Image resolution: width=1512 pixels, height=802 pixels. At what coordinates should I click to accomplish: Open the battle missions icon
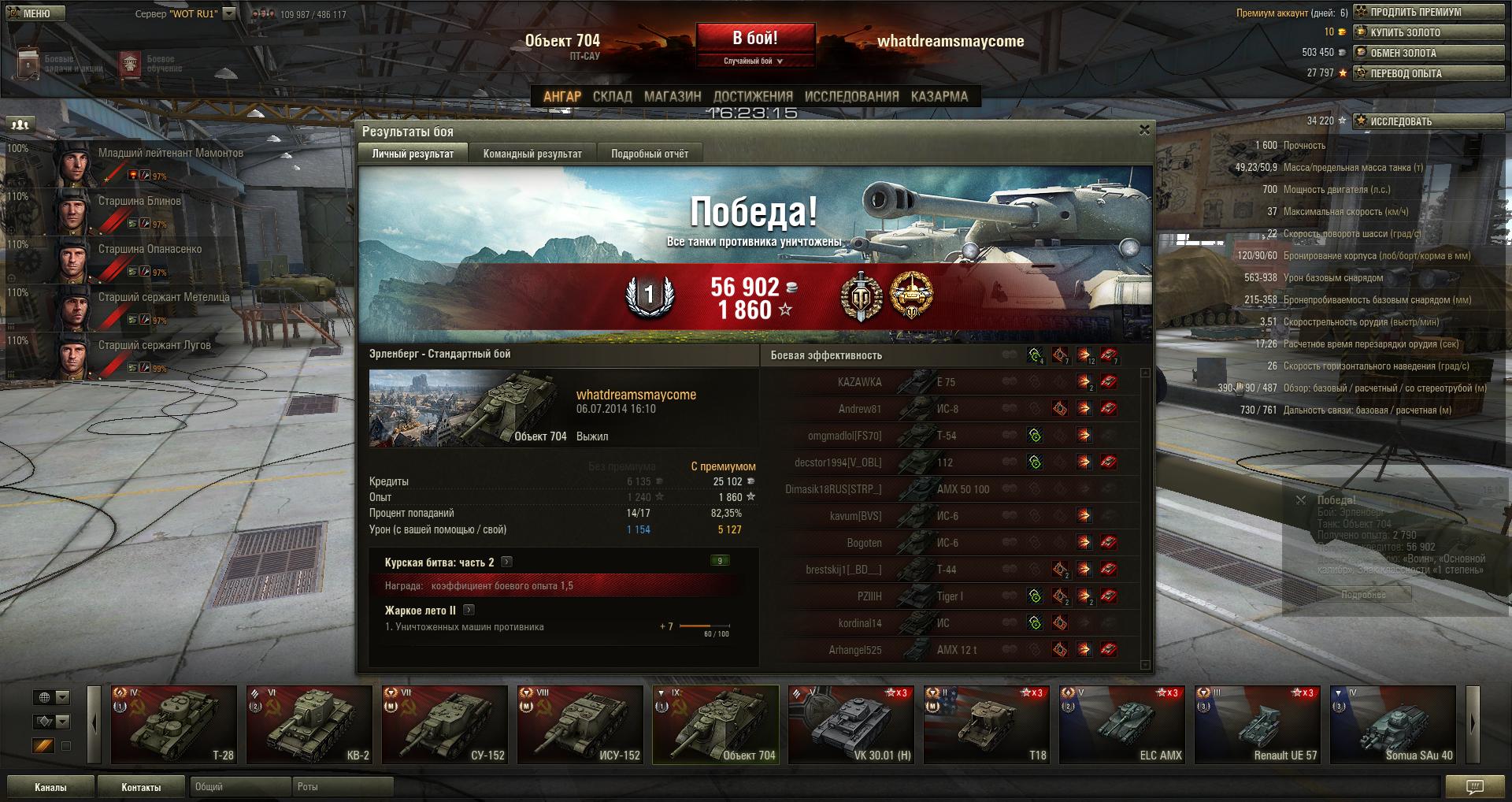pyautogui.click(x=28, y=63)
